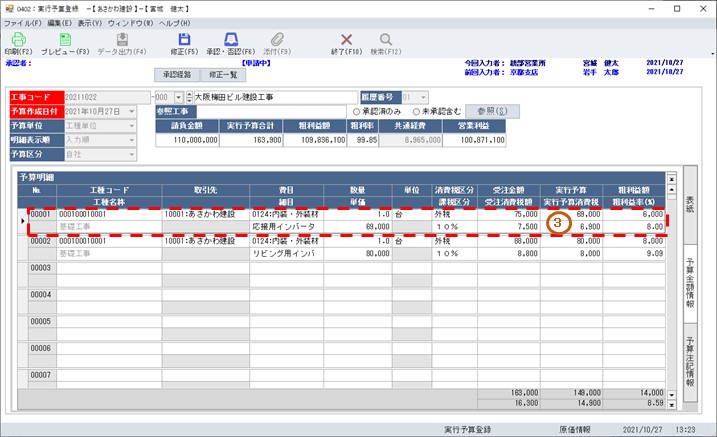Click the 検索 (F12) search icon
The image size is (717, 437).
coord(385,40)
